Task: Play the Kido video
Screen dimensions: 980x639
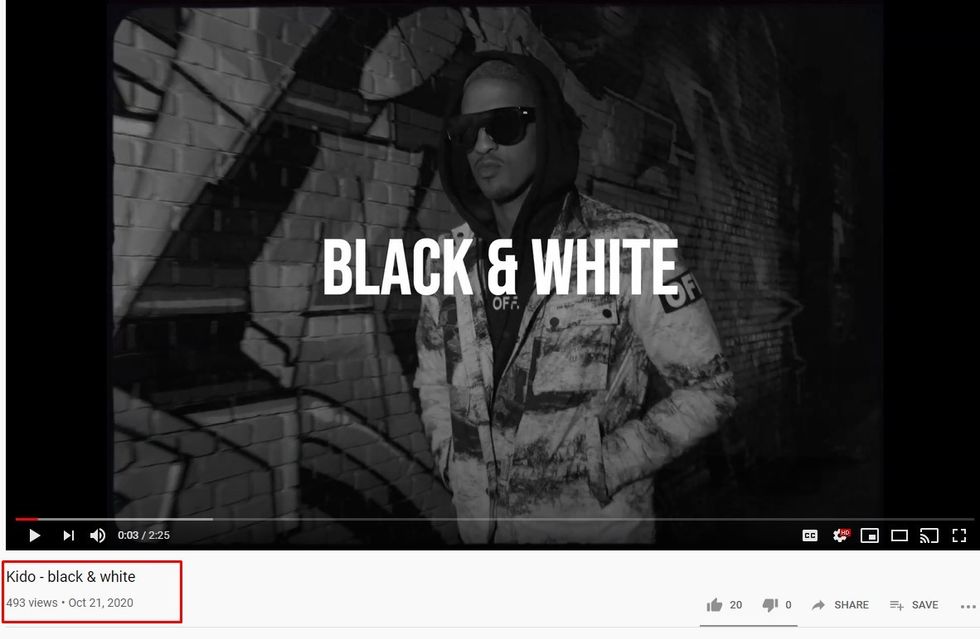Action: point(35,535)
